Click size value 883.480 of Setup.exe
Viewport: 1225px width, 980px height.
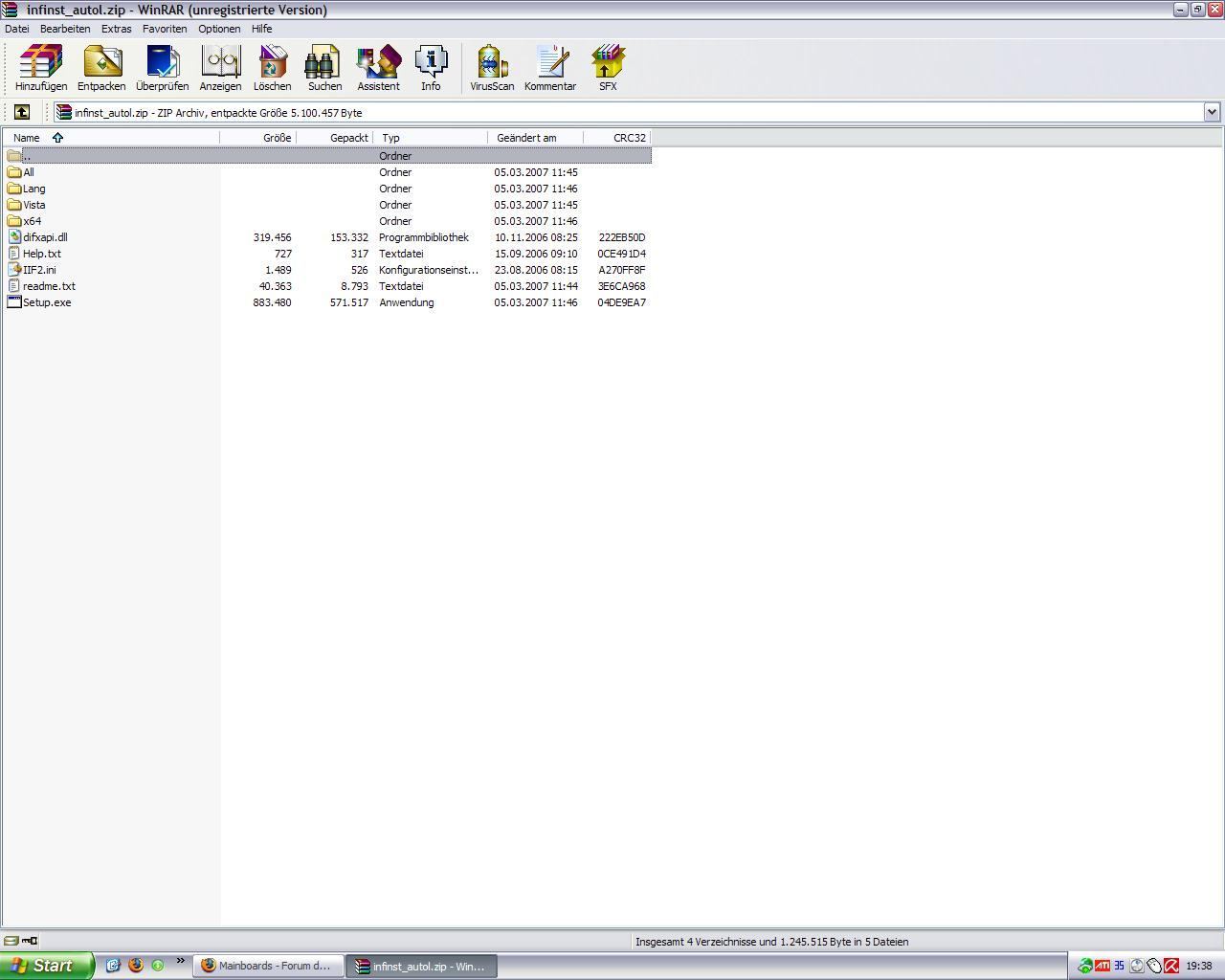[272, 302]
